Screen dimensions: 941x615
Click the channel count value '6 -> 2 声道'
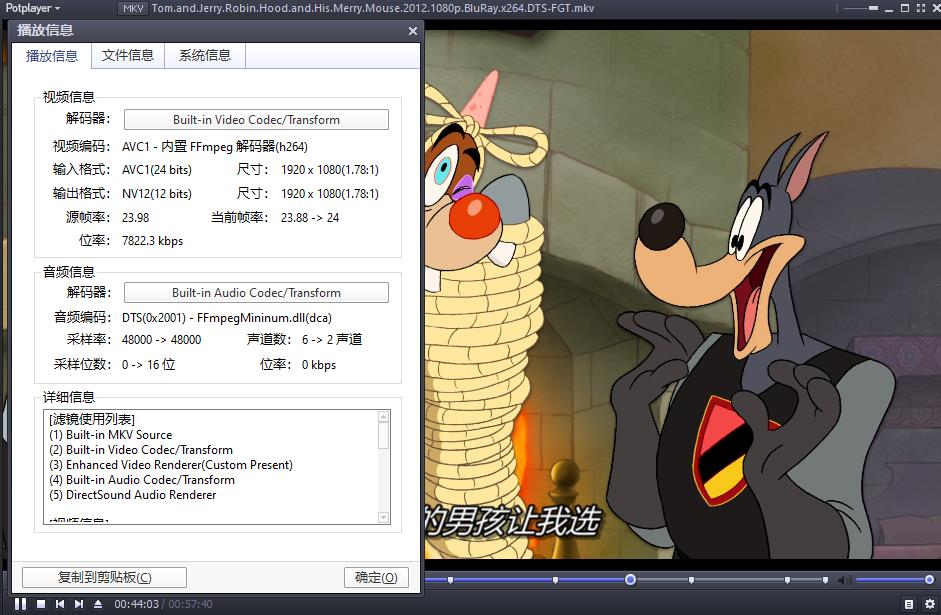pos(332,340)
